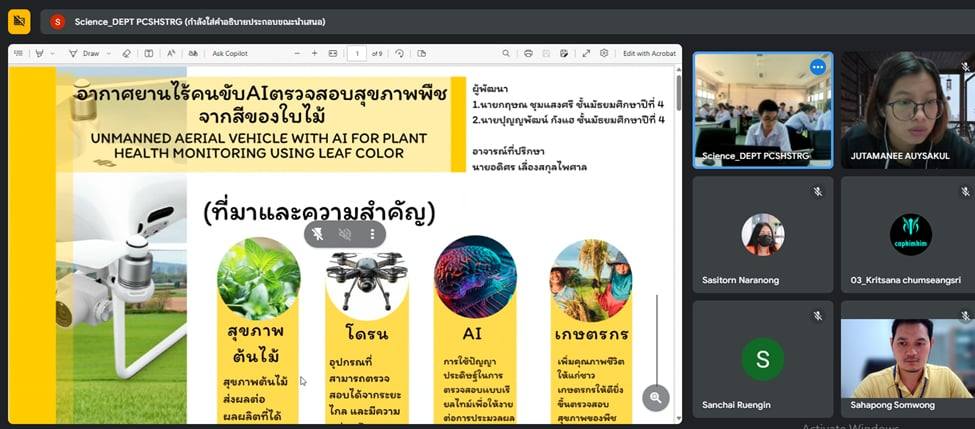Expand the highlighter tool dropdown arrow
The height and width of the screenshot is (429, 975).
point(52,53)
